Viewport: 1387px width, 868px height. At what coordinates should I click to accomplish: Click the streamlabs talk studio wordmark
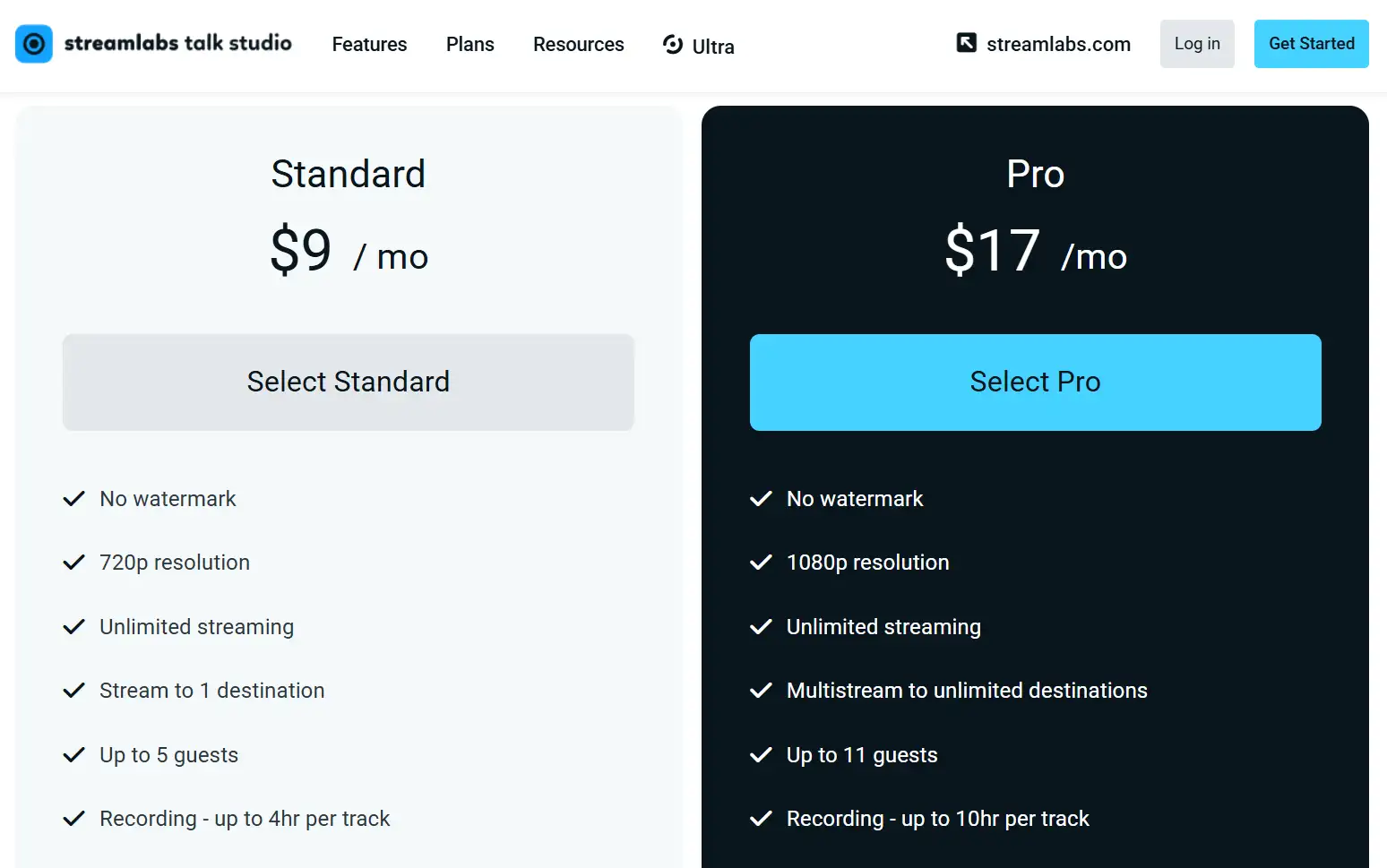[178, 43]
